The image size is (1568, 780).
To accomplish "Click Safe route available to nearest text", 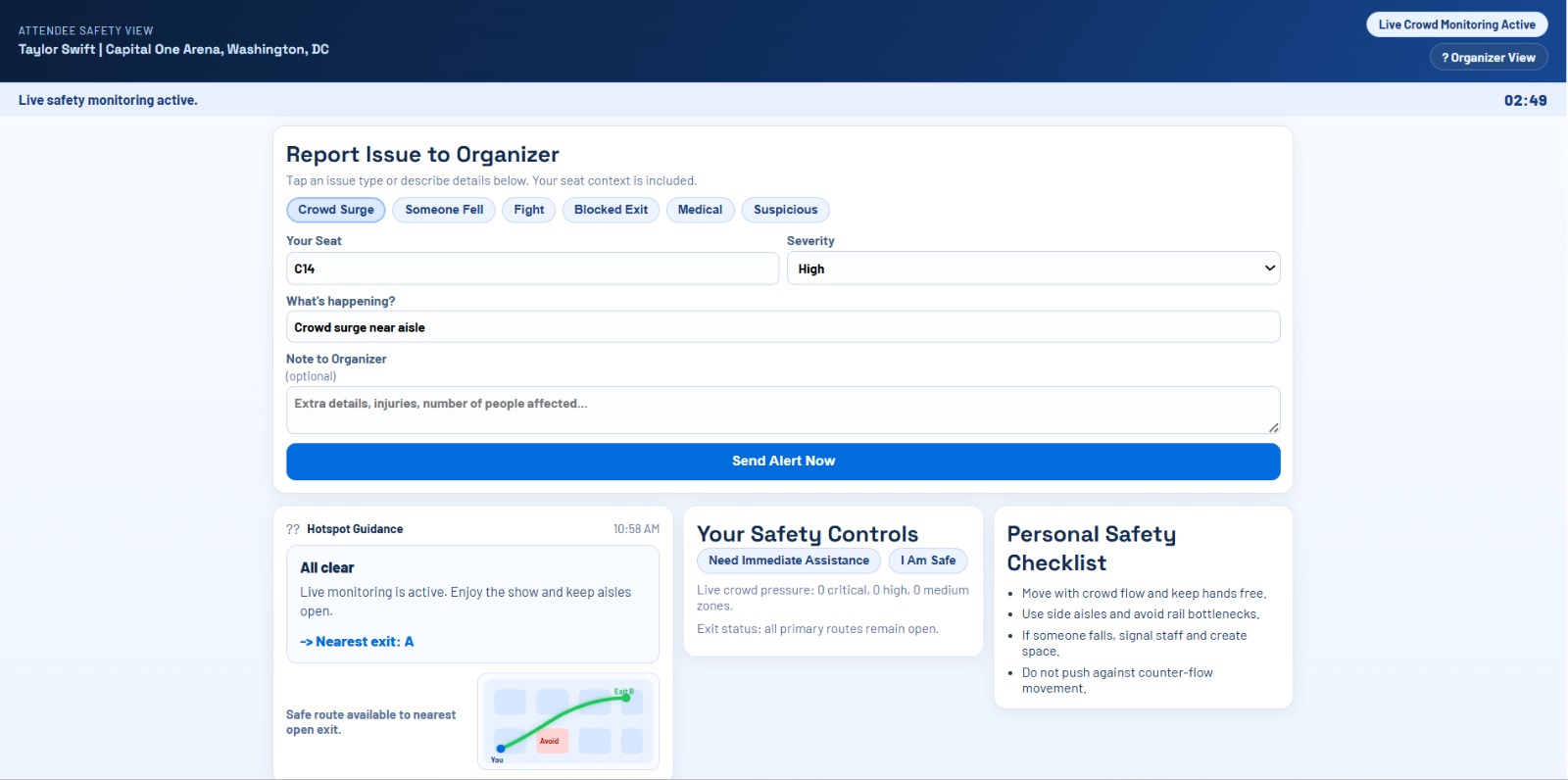I will (370, 722).
